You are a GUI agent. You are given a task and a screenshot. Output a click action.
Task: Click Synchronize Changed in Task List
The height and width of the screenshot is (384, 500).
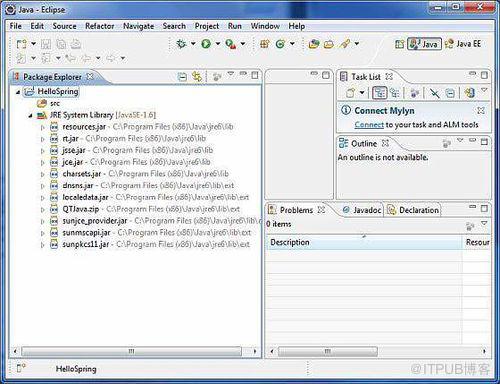click(470, 93)
